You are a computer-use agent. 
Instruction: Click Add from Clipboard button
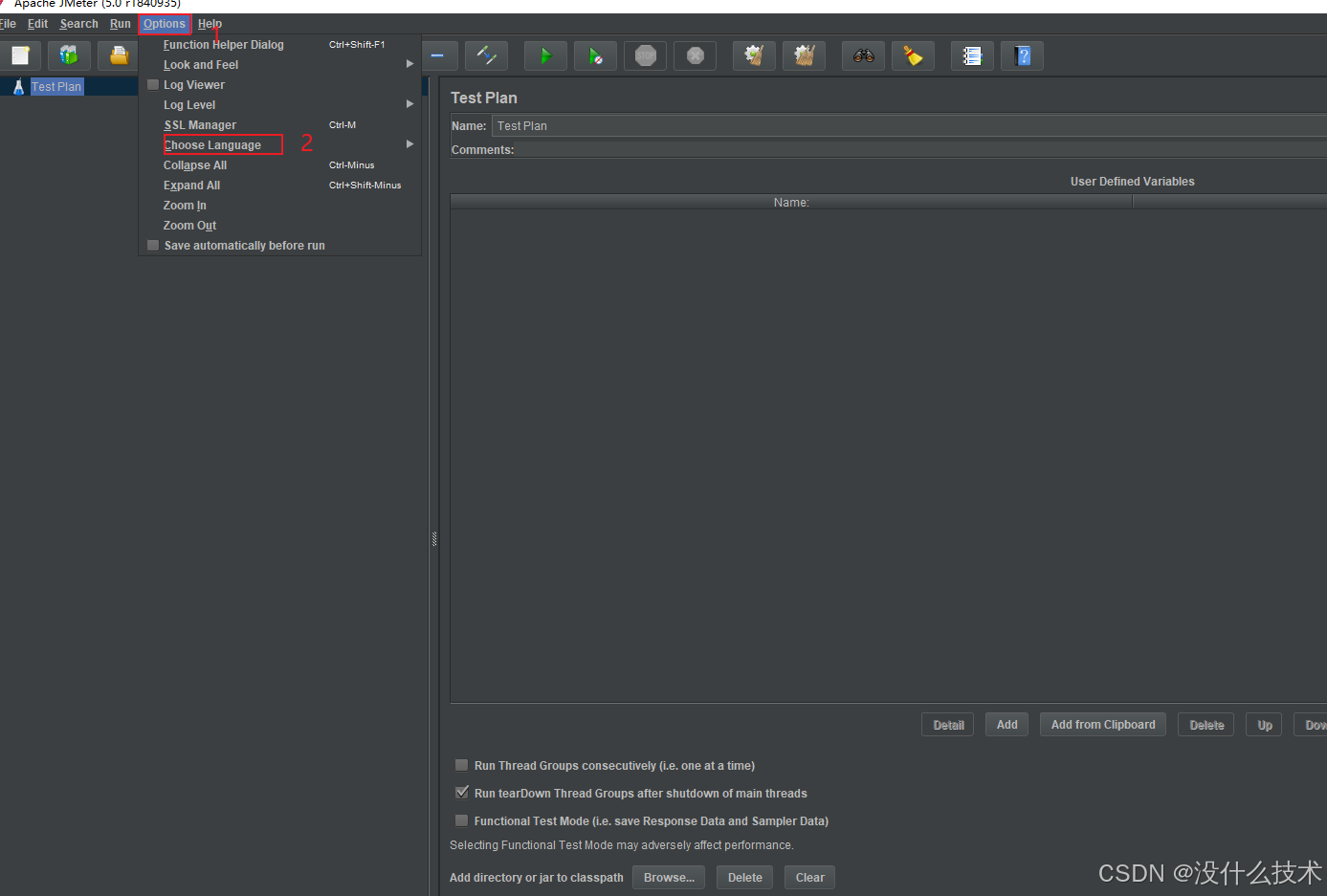(x=1103, y=725)
